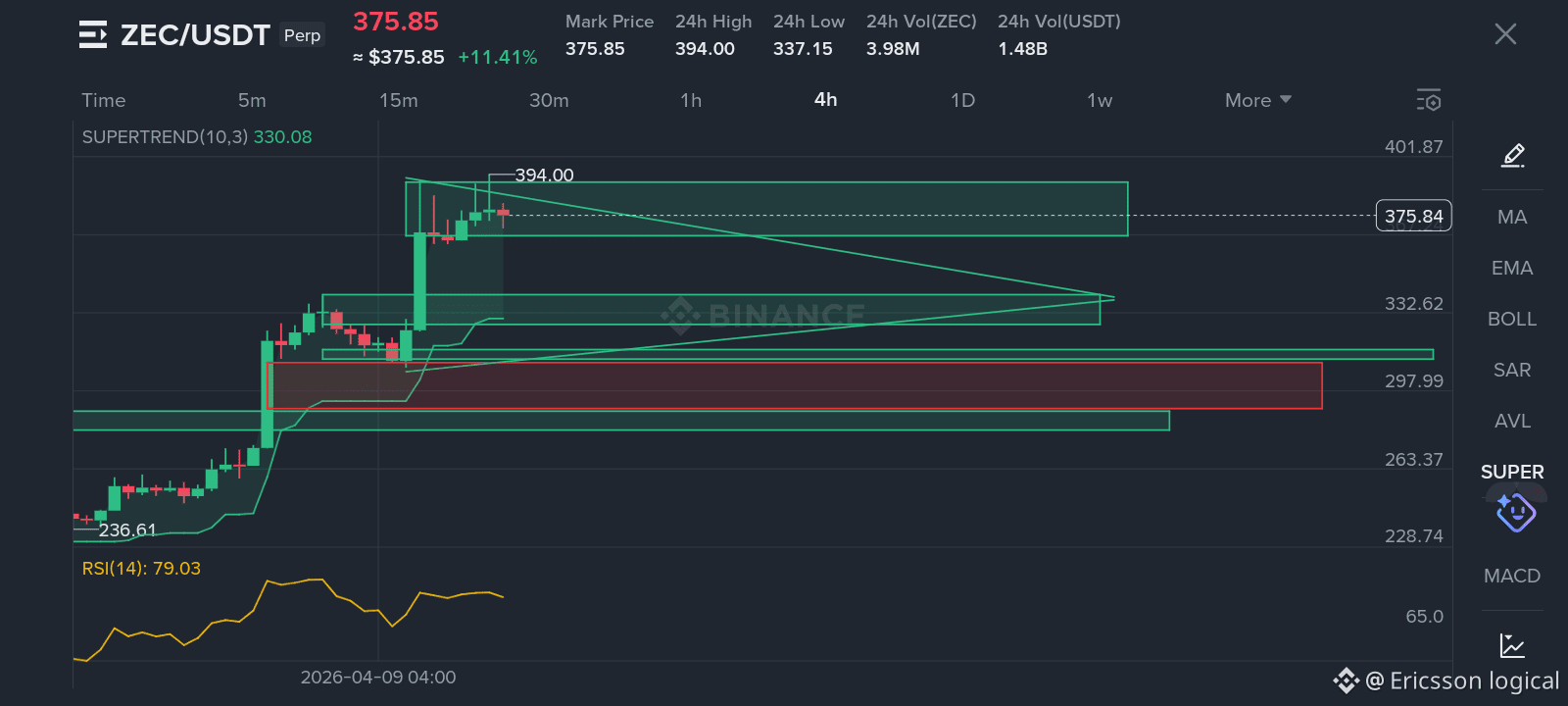Click the RSI(14): 79.03 label
This screenshot has height=706, width=1568.
[141, 569]
